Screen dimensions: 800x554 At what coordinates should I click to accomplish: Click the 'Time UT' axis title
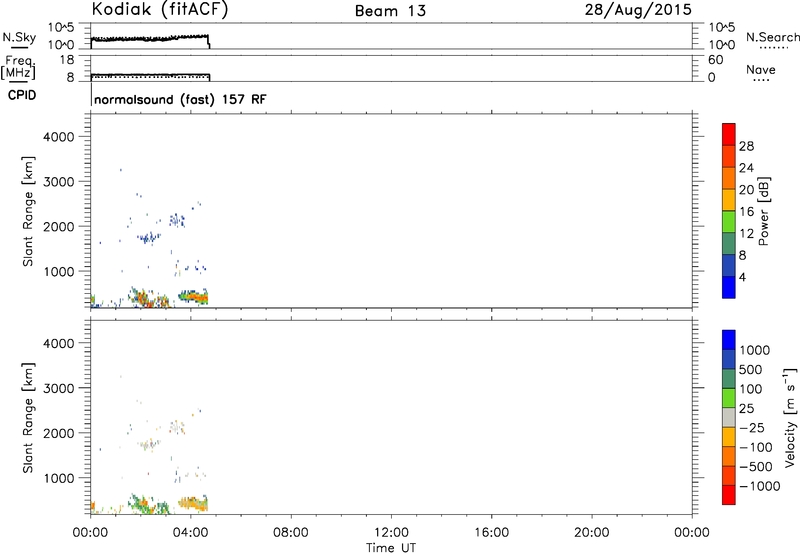click(391, 548)
